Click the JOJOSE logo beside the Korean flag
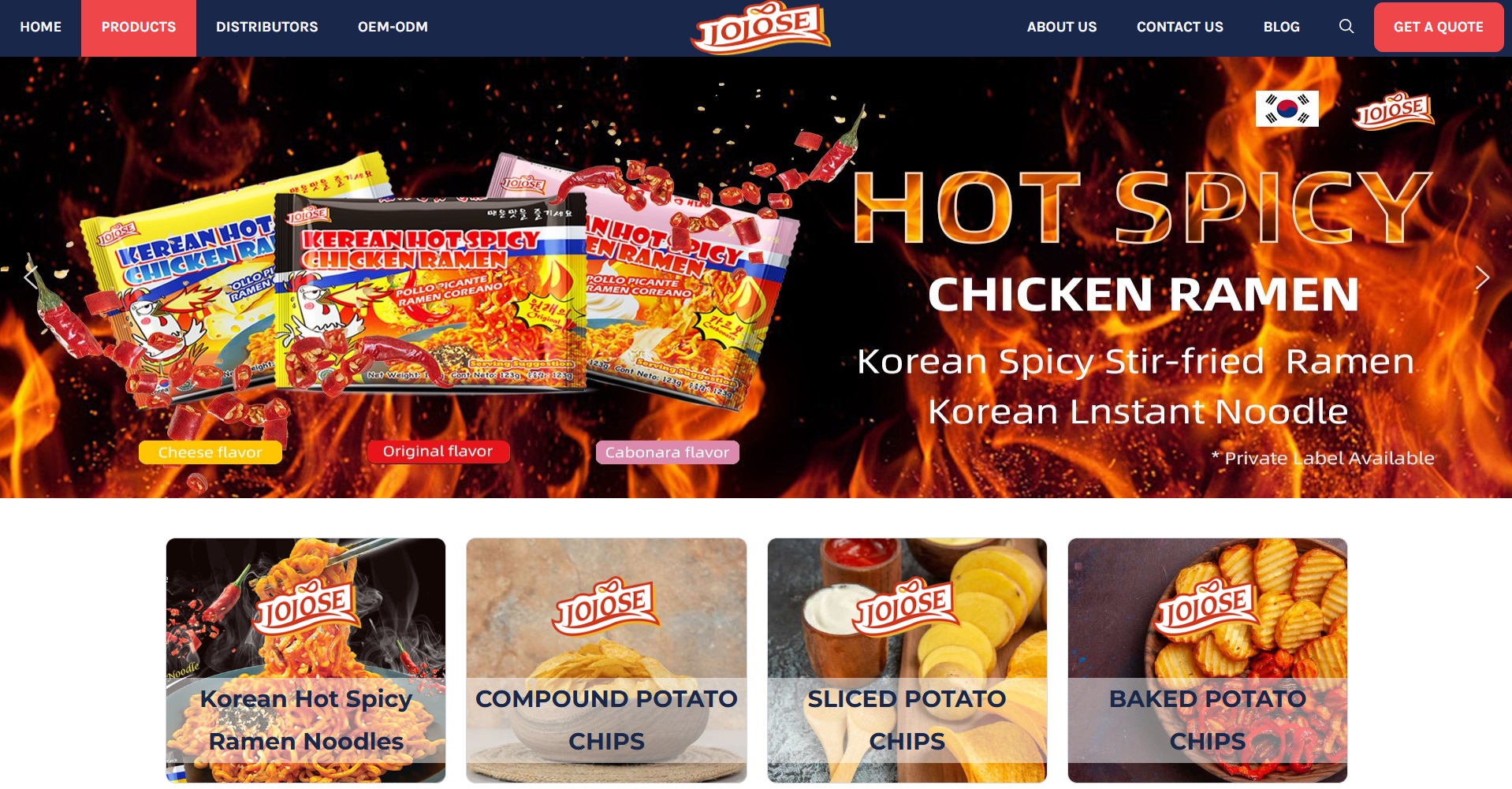 click(1394, 110)
